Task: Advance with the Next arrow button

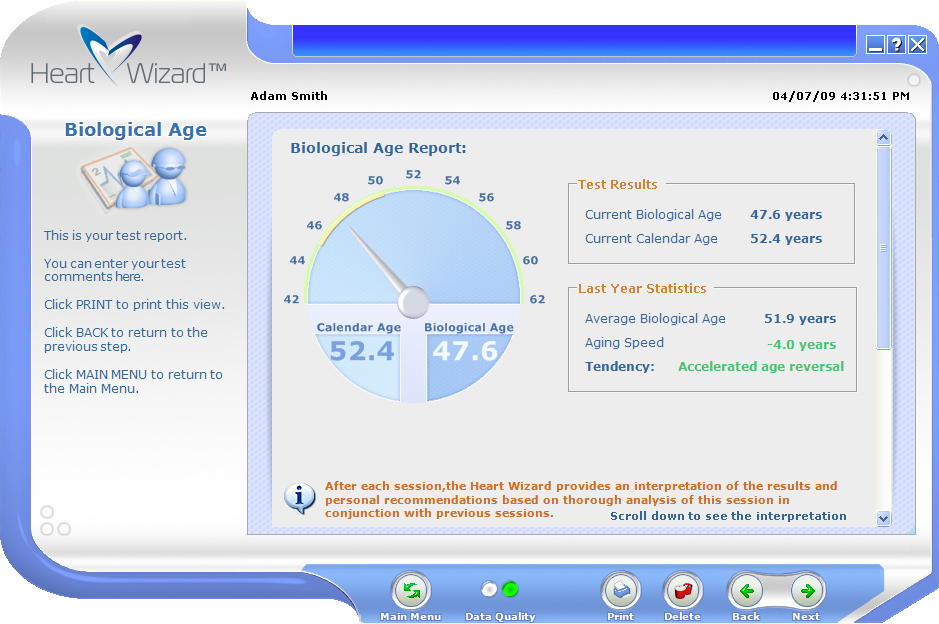Action: click(x=807, y=591)
